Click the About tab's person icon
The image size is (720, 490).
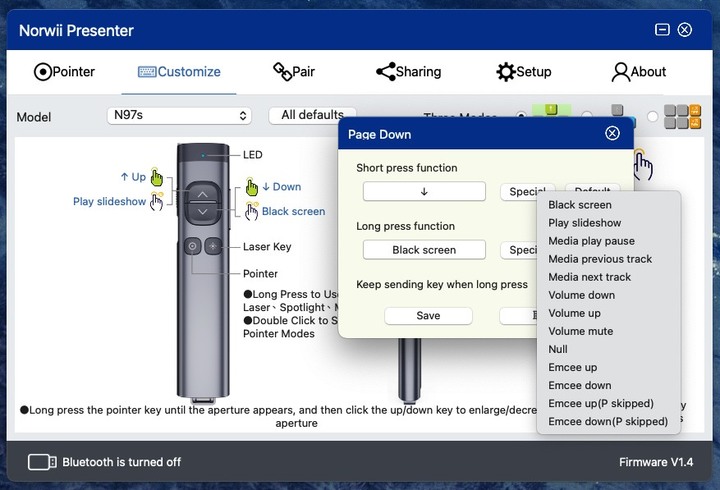620,72
